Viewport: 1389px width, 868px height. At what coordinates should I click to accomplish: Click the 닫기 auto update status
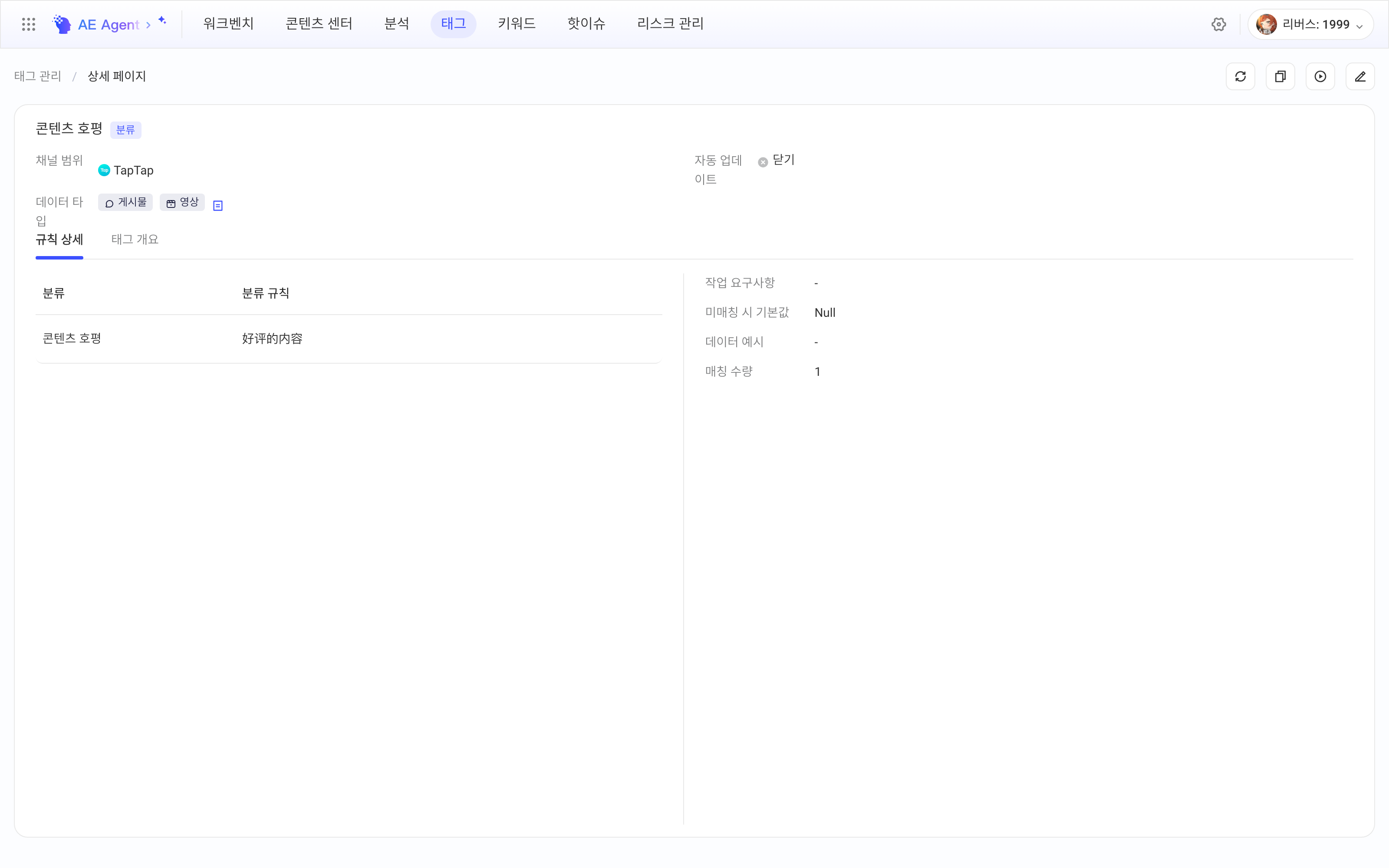783,160
